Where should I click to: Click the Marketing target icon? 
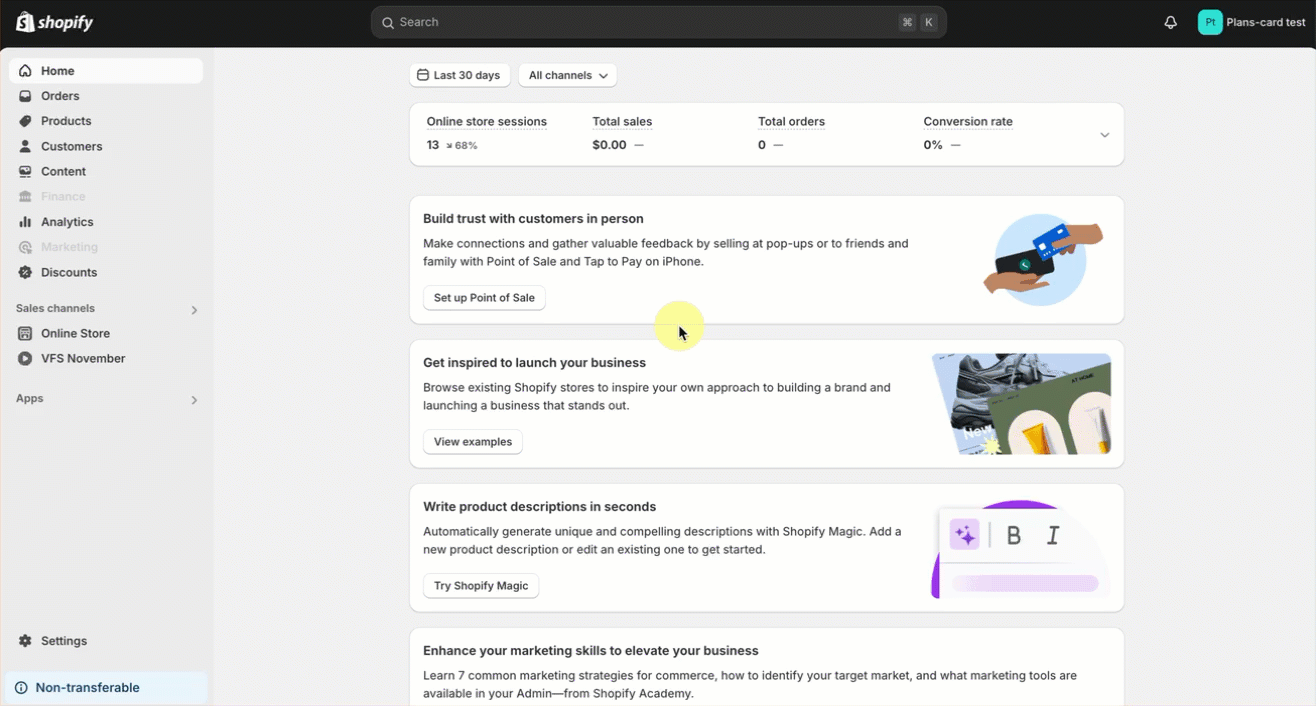[25, 247]
